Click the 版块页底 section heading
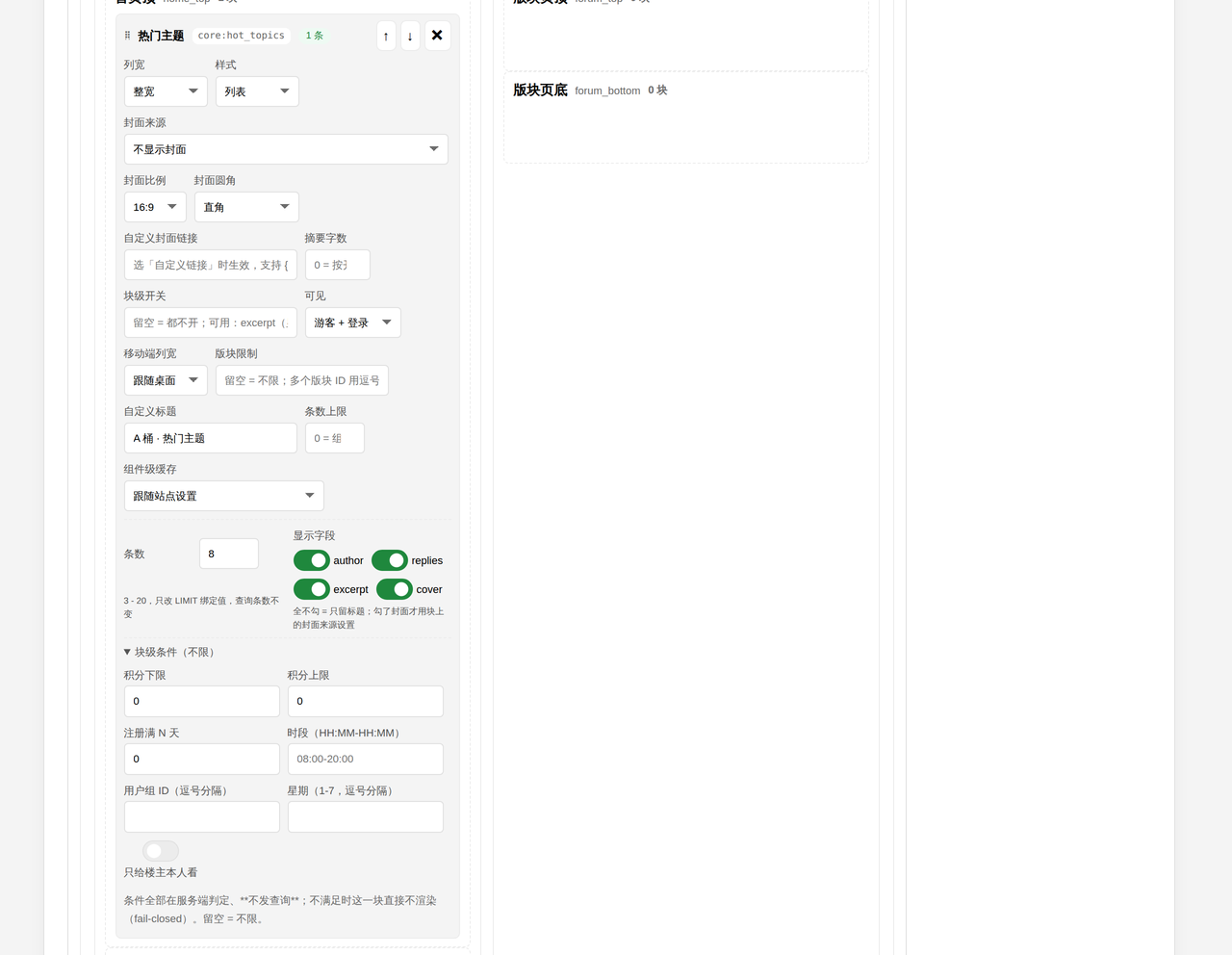 (x=540, y=90)
